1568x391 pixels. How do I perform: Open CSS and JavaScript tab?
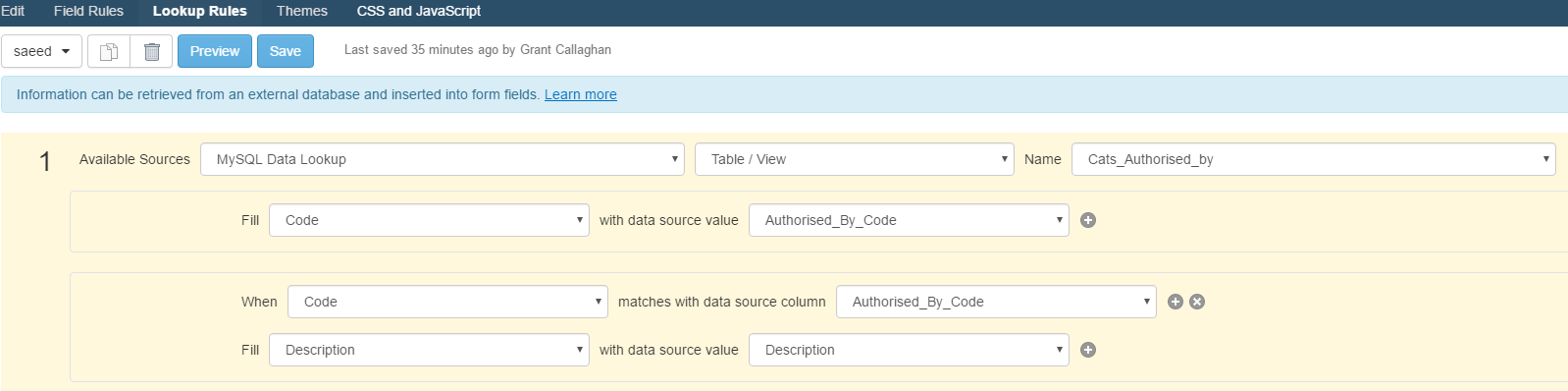[x=419, y=11]
